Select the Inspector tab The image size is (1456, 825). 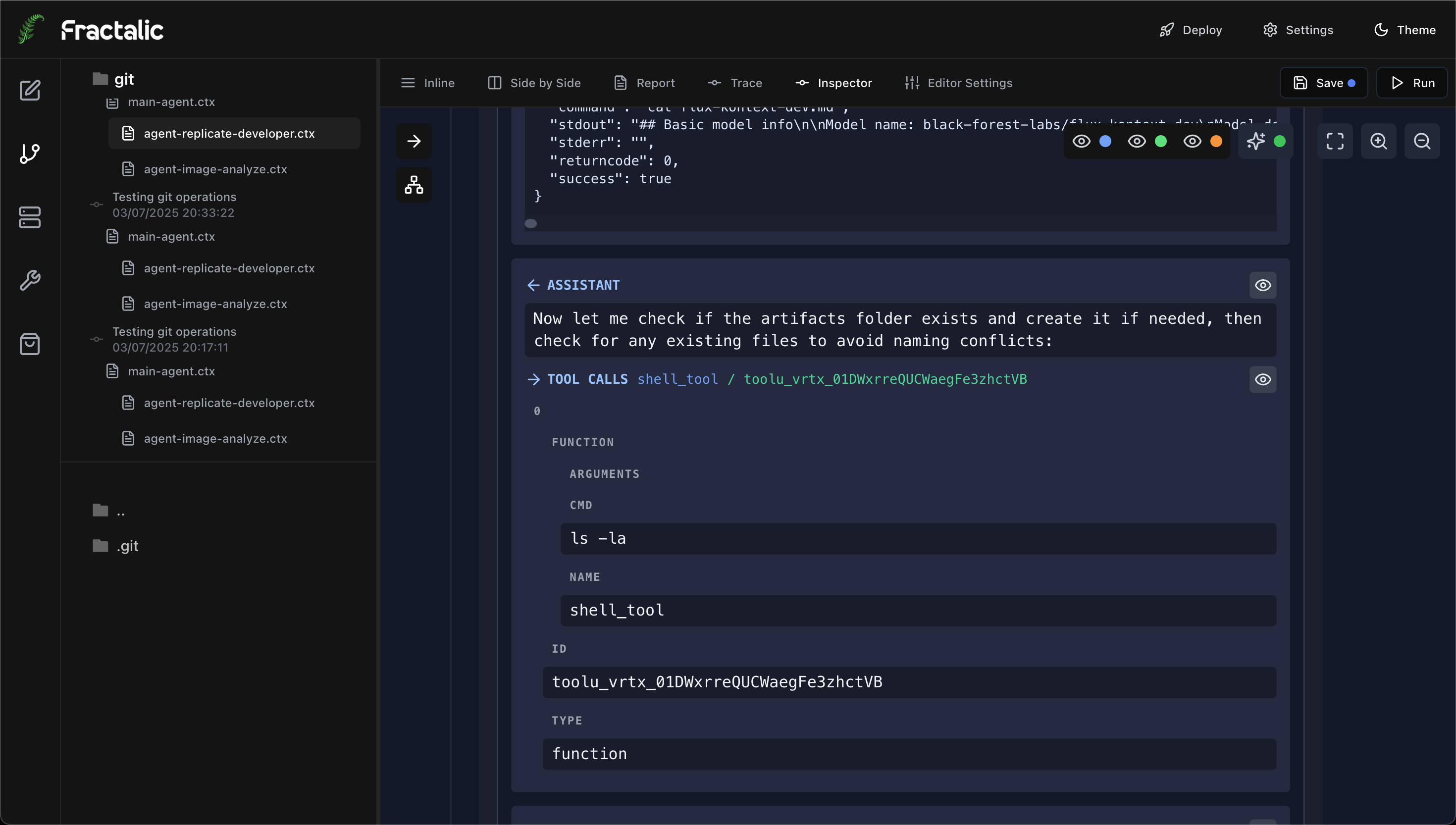833,83
